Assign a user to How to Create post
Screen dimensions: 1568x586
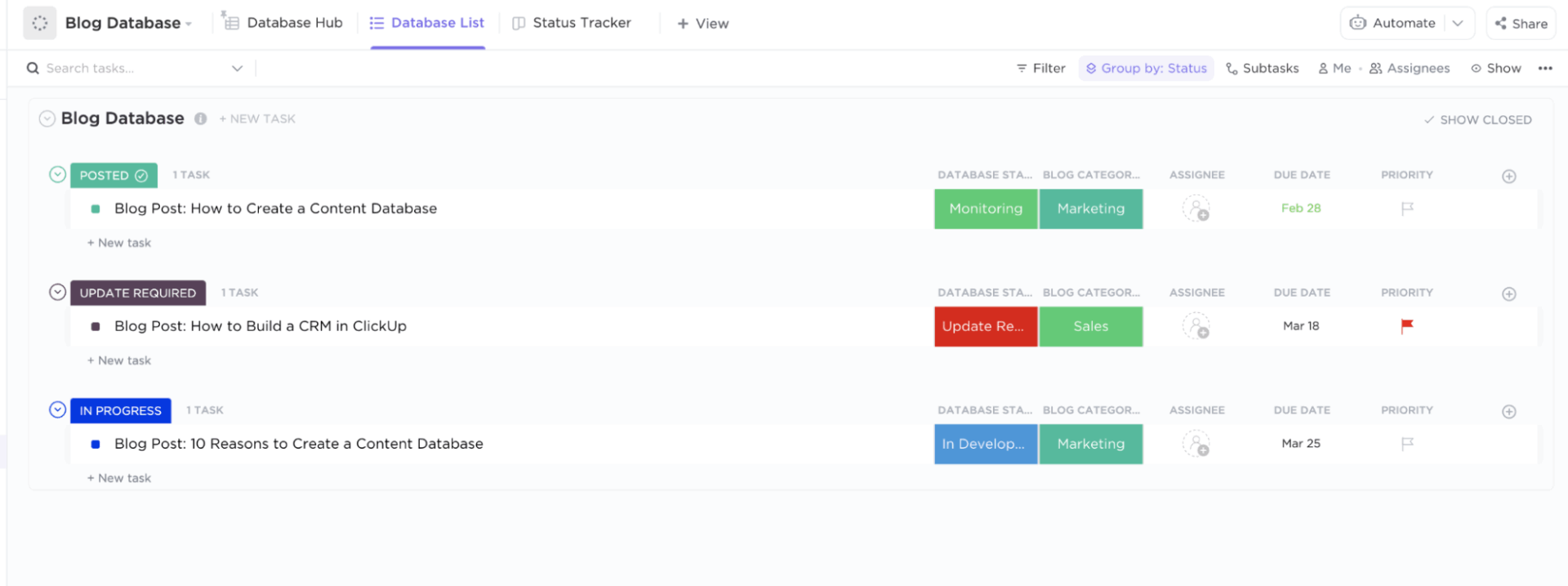(1196, 209)
